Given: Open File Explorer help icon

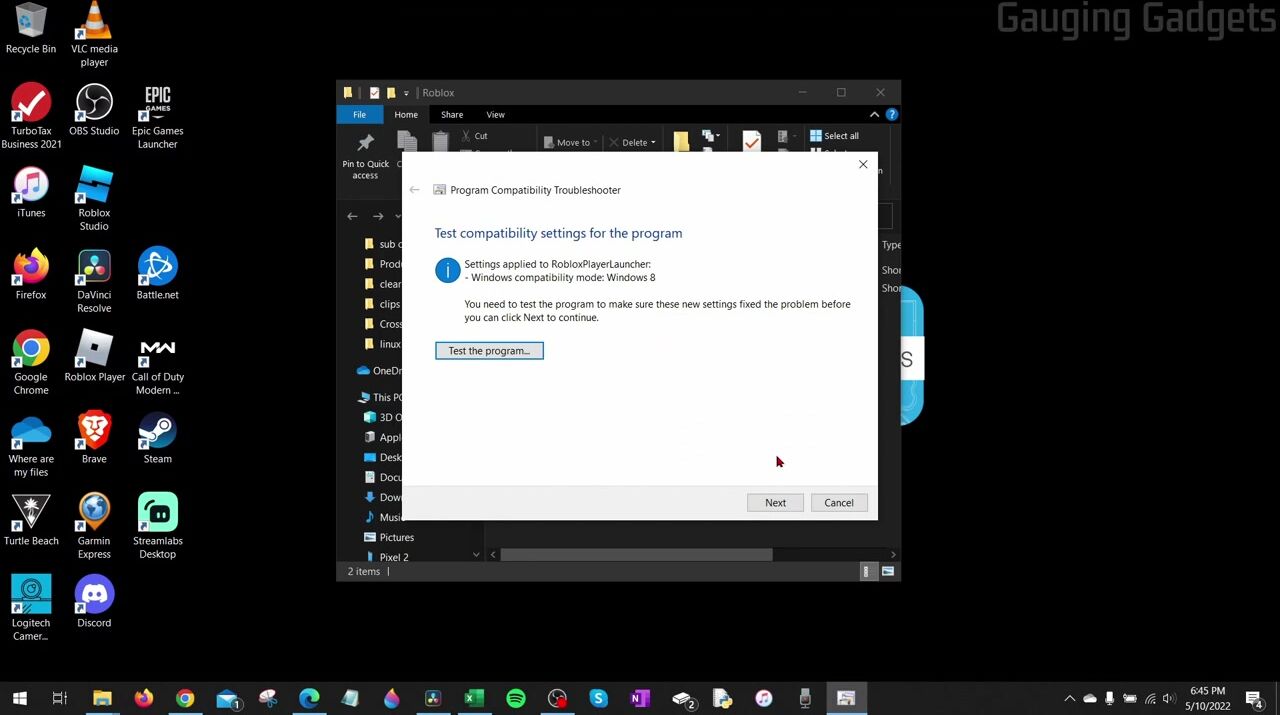Looking at the screenshot, I should point(891,115).
